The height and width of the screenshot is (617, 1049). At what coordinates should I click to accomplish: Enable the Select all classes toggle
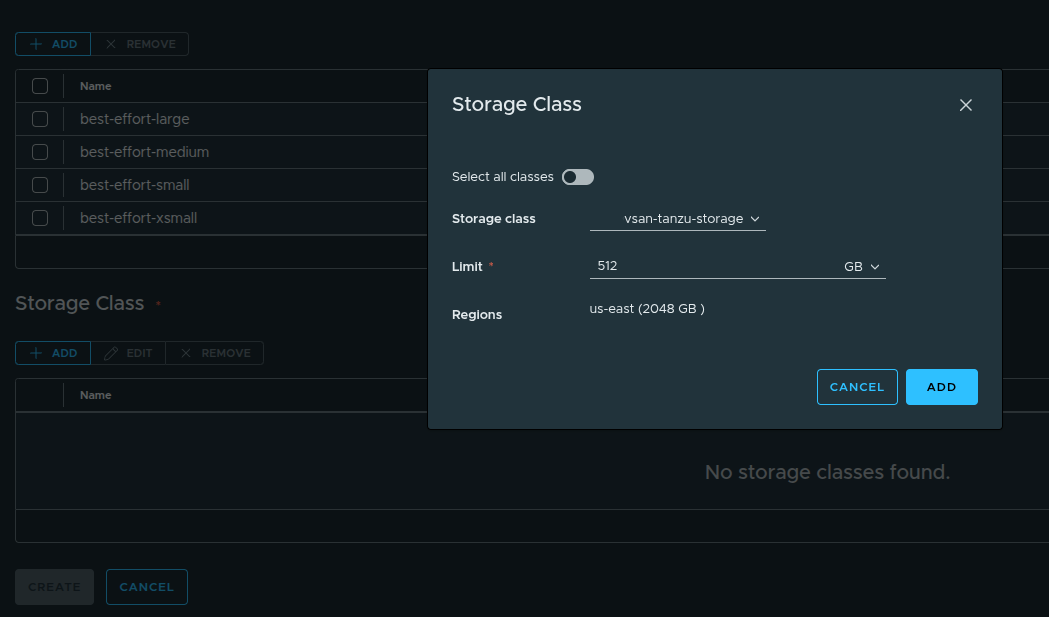(577, 176)
